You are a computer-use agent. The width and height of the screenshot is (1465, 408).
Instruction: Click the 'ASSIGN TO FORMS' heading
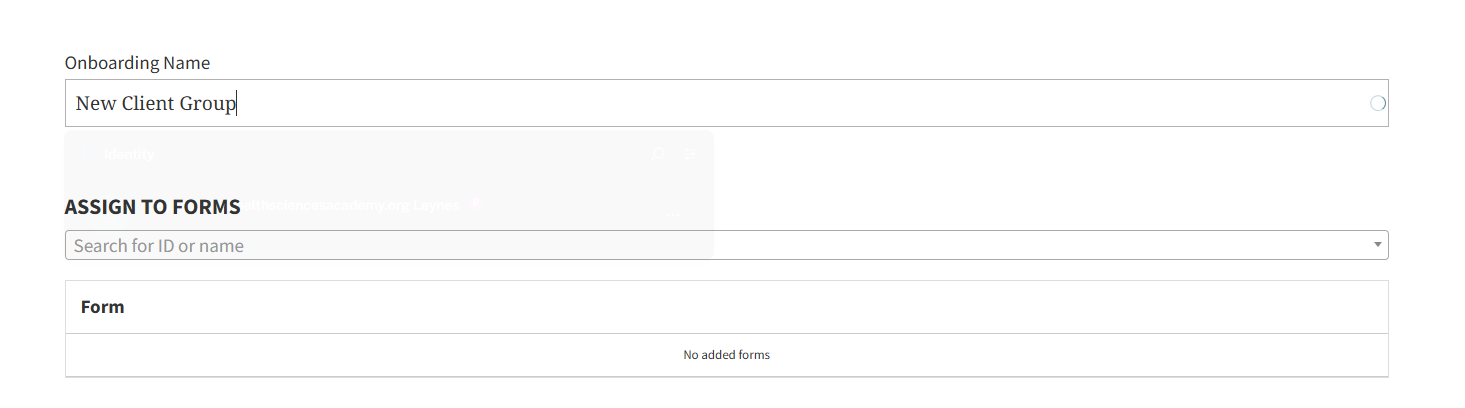[152, 207]
